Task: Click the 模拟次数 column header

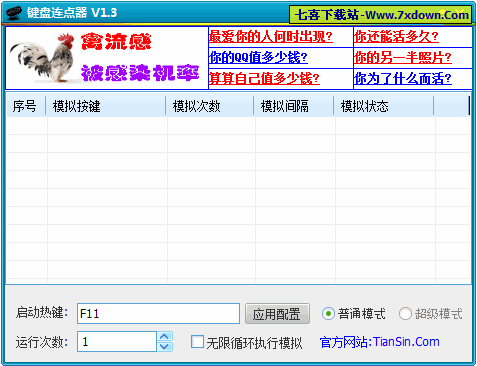Action: [210, 106]
